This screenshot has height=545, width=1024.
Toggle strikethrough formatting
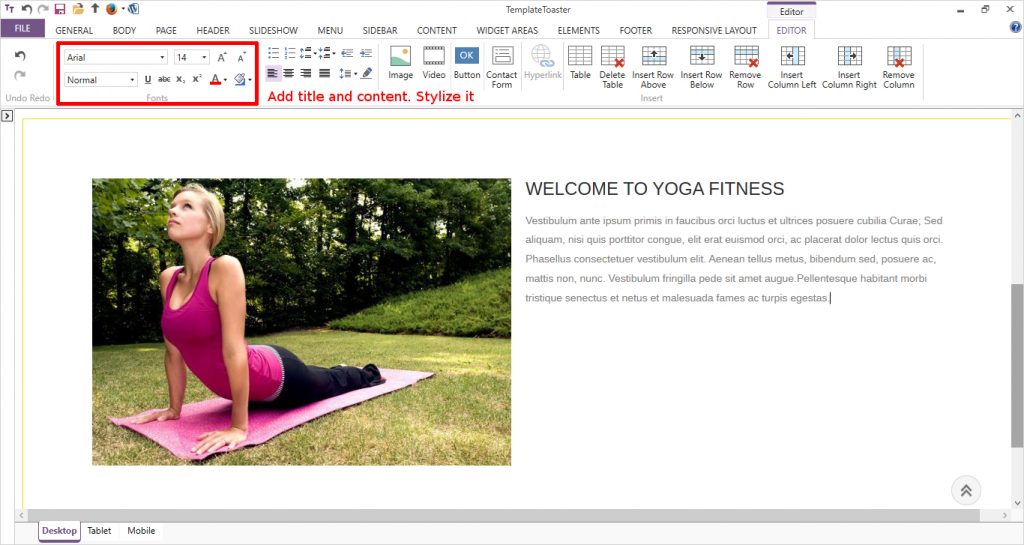pyautogui.click(x=164, y=80)
